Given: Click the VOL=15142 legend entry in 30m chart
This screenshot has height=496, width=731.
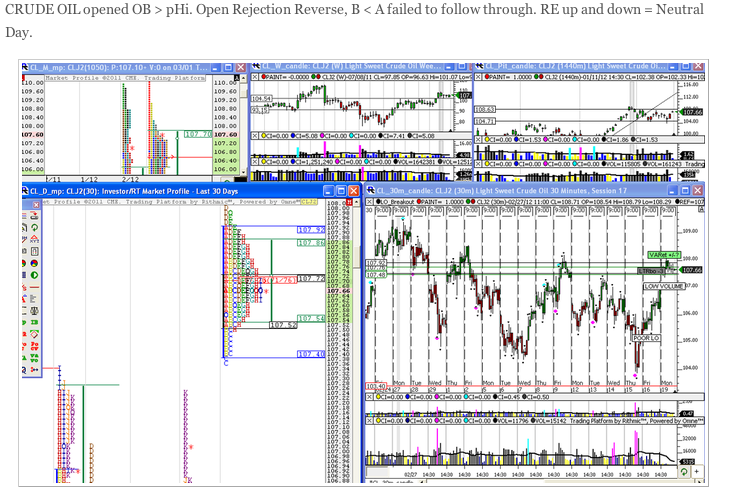Looking at the screenshot, I should (x=549, y=420).
